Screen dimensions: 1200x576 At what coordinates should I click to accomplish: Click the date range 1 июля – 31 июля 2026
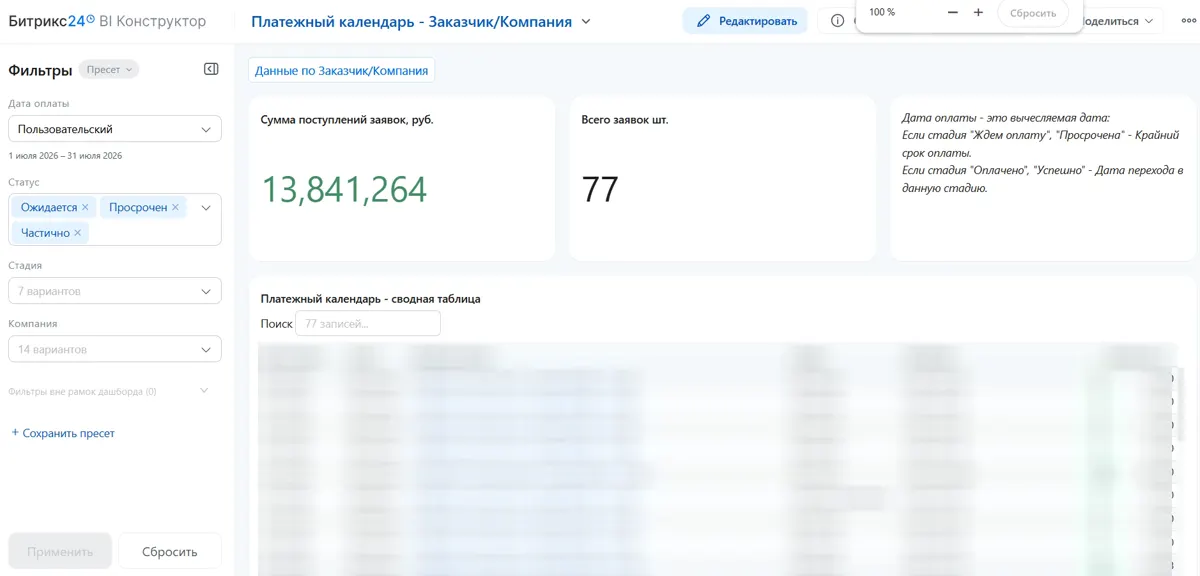tap(65, 156)
